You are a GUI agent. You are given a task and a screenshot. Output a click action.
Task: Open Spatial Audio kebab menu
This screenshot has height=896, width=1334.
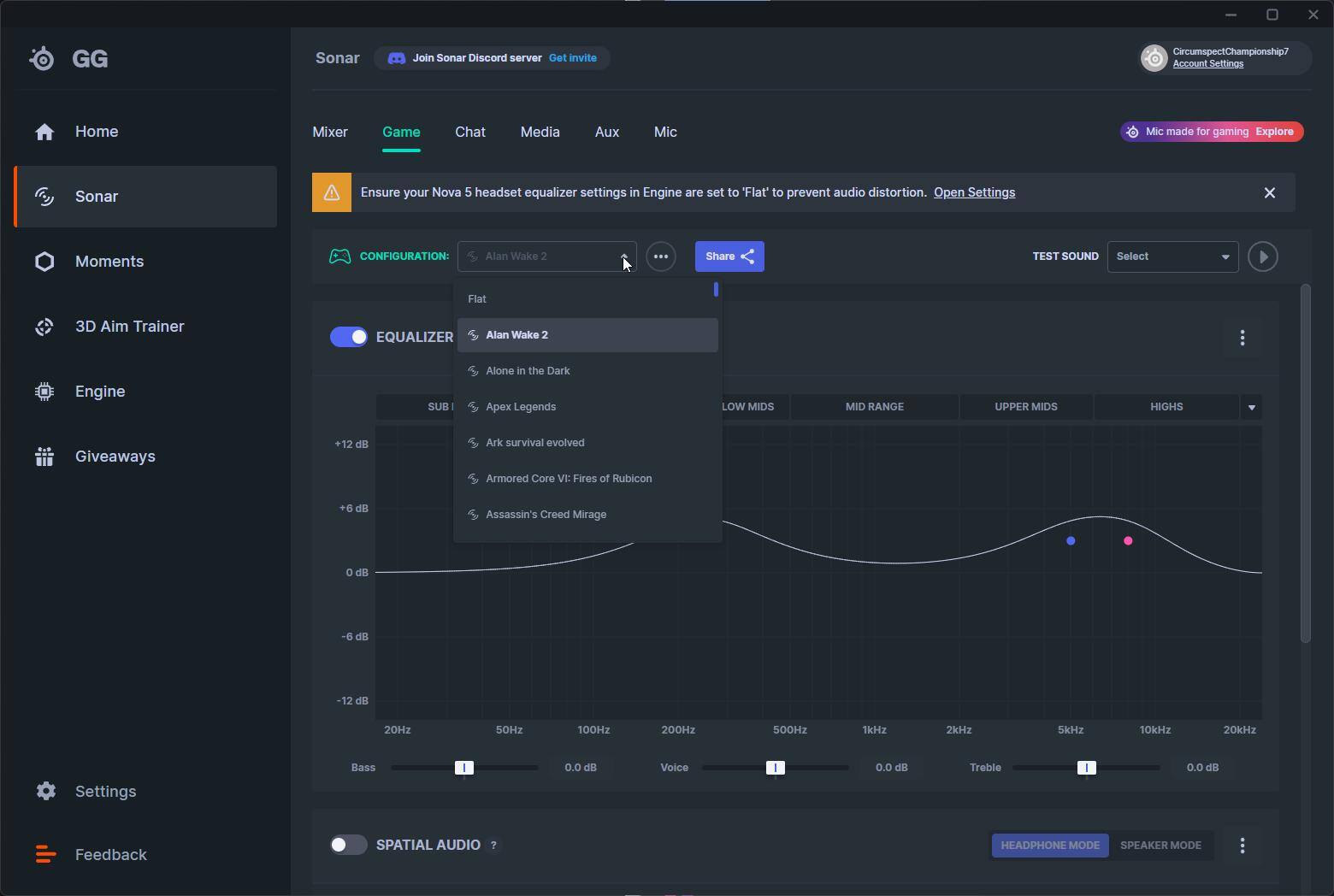1243,846
